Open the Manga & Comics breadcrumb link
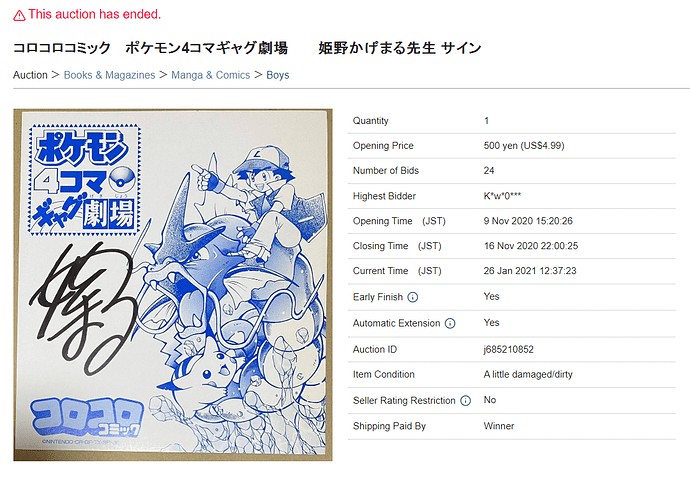The height and width of the screenshot is (482, 690). 210,75
